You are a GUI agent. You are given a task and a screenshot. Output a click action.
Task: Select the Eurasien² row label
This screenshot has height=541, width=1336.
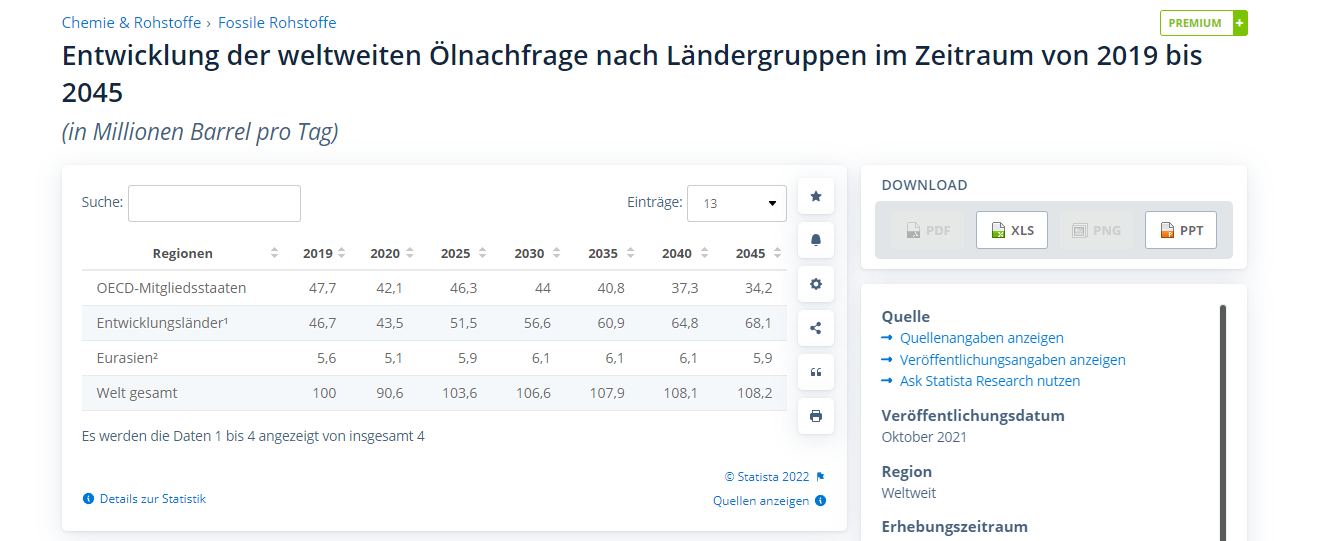129,358
